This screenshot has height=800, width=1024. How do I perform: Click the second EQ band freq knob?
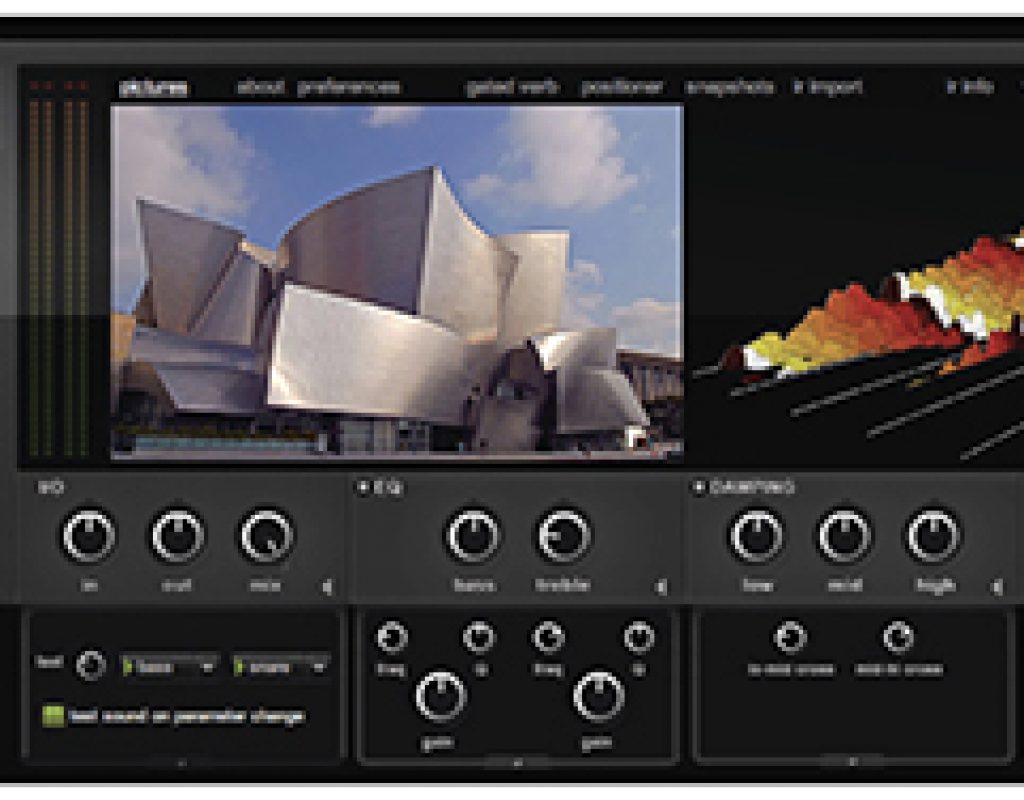click(x=549, y=637)
